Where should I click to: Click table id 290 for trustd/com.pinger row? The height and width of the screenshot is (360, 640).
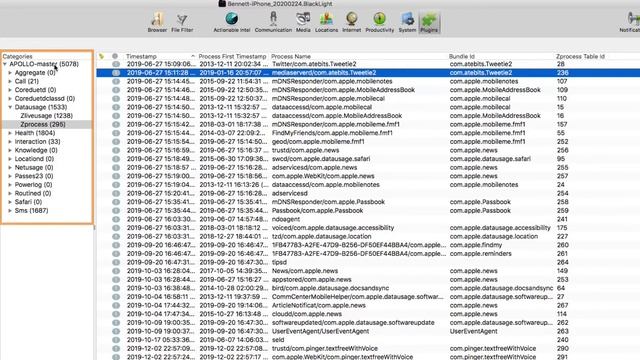click(x=562, y=349)
